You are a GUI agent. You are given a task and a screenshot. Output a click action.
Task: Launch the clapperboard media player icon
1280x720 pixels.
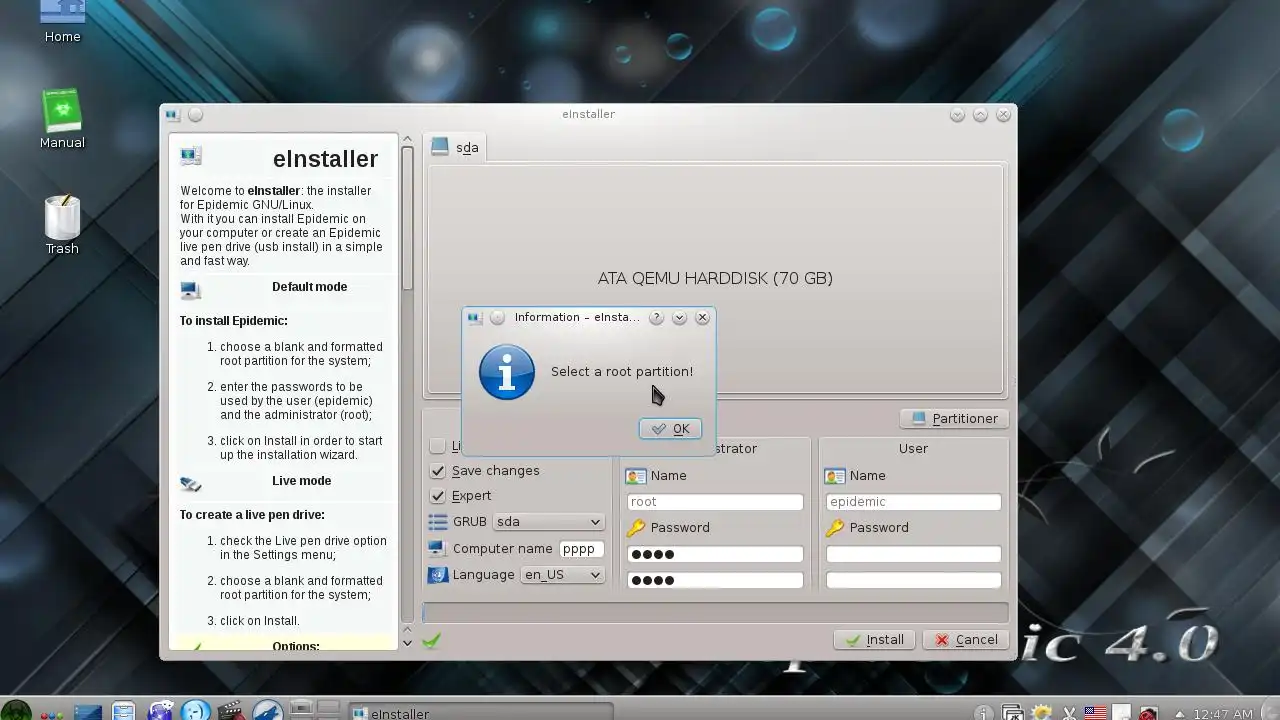point(231,712)
